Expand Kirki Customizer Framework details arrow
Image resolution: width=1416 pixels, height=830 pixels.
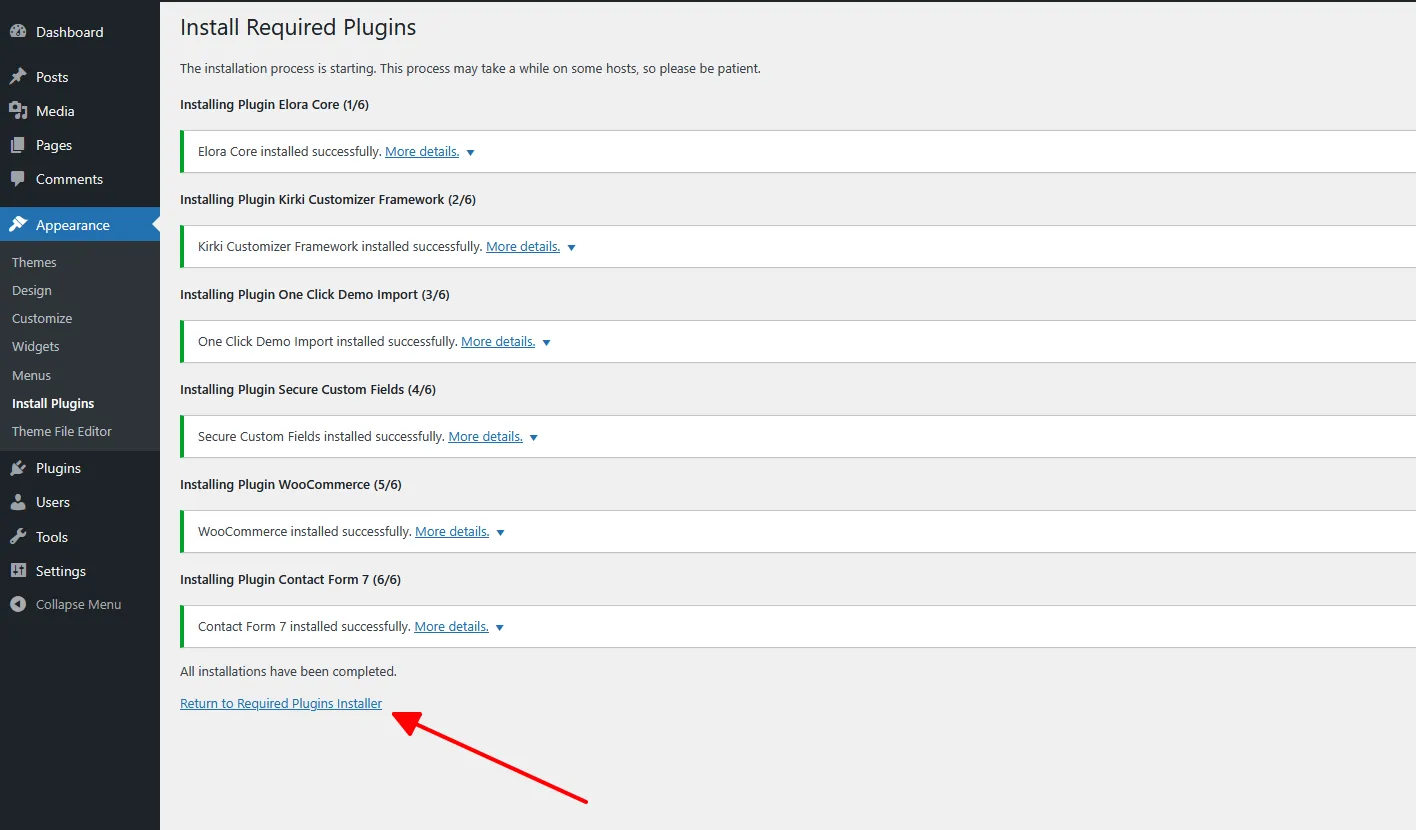click(x=572, y=248)
